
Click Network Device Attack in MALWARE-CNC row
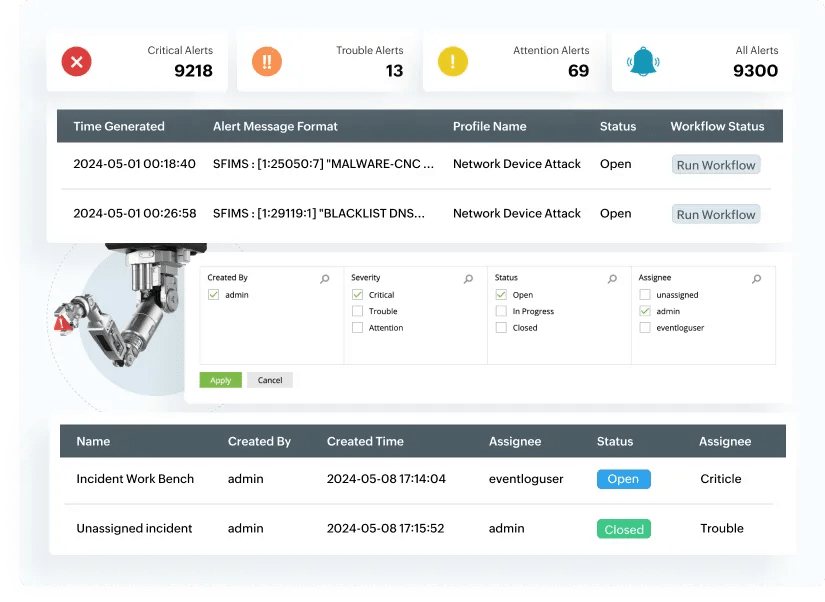coord(517,164)
